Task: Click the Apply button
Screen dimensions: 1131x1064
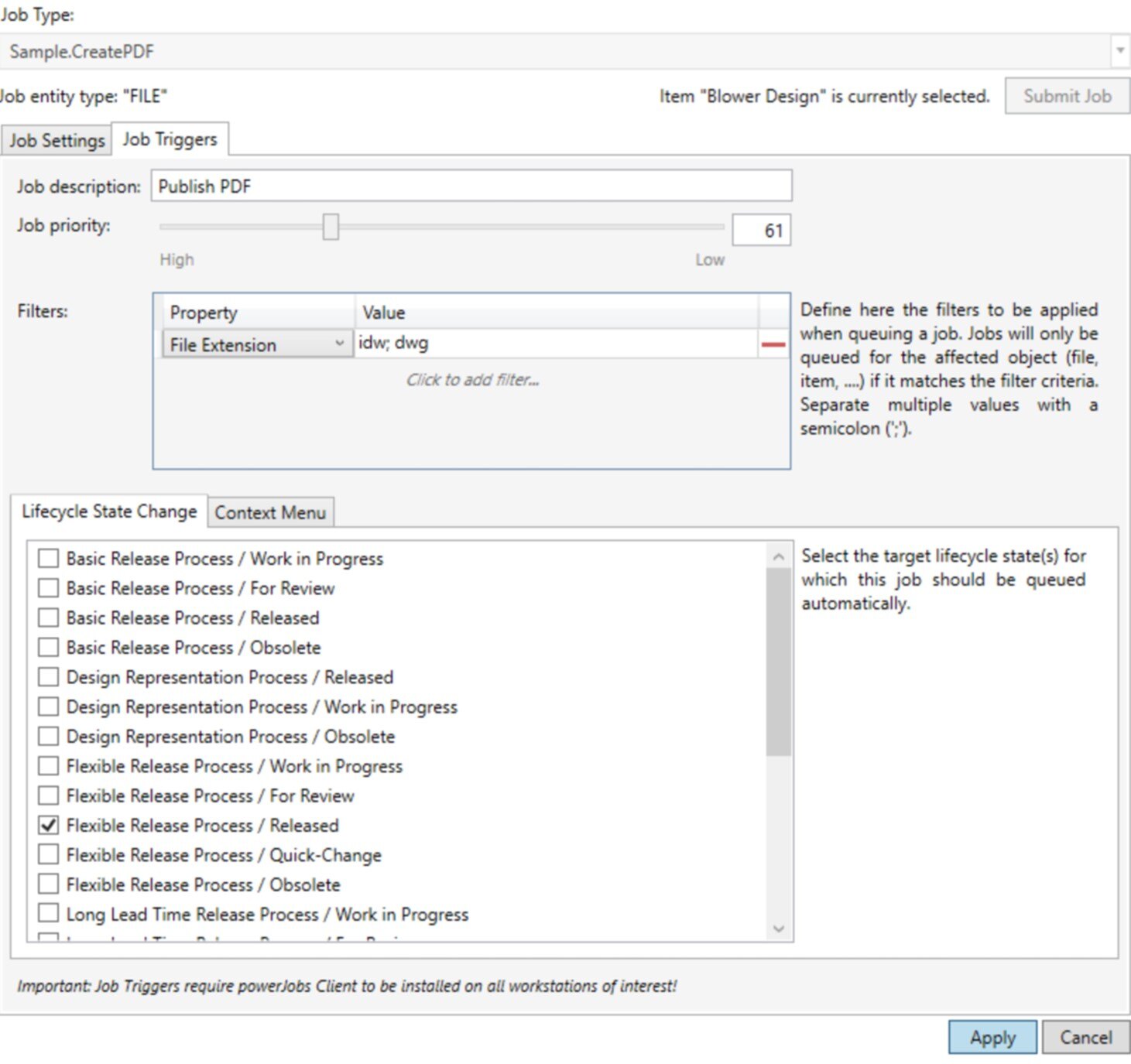Action: [x=992, y=1037]
